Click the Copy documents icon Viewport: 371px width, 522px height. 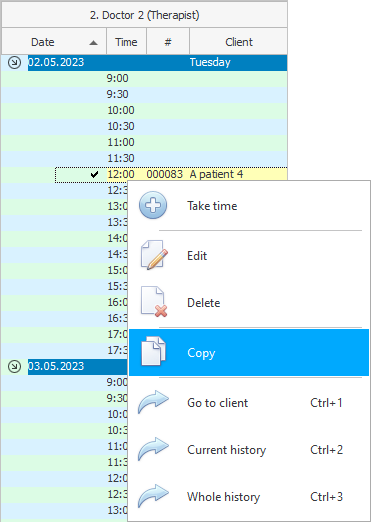click(x=153, y=352)
